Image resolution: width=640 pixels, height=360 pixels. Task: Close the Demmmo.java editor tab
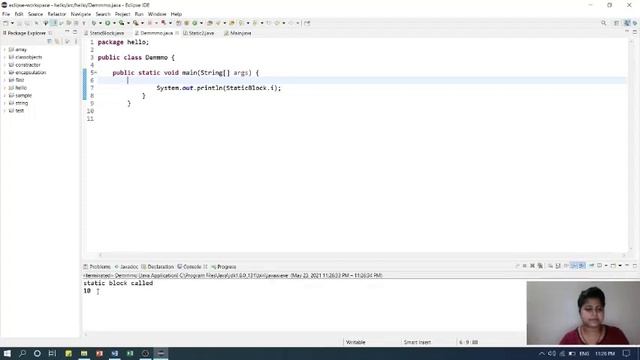tap(177, 33)
